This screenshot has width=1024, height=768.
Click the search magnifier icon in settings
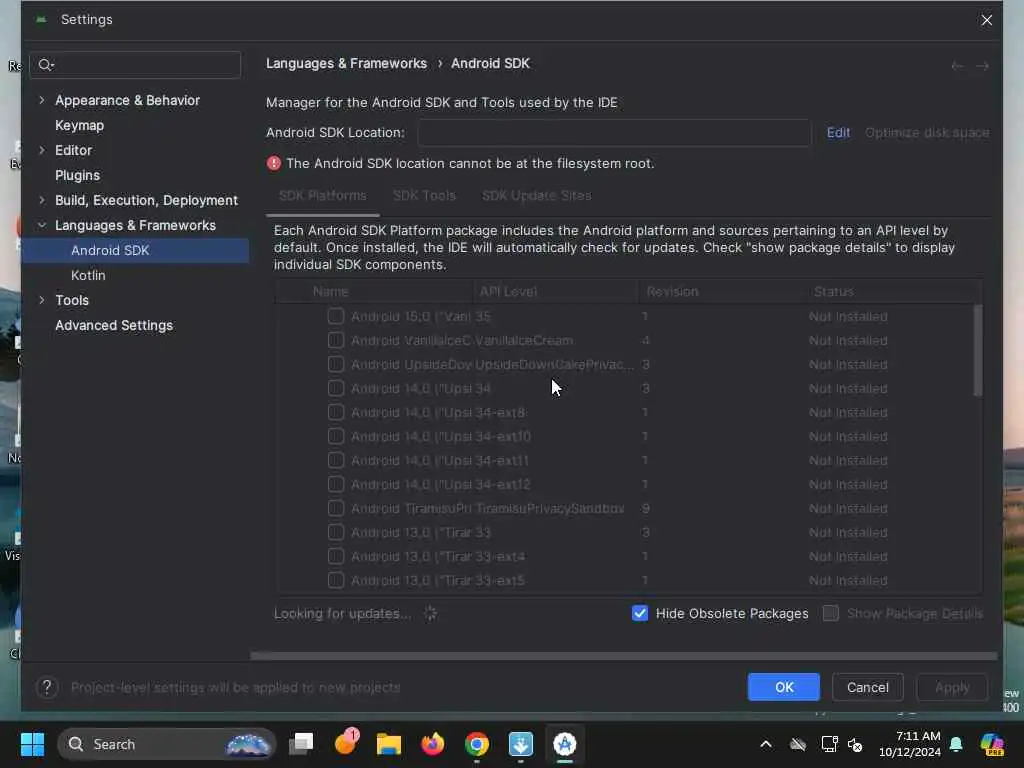point(45,65)
